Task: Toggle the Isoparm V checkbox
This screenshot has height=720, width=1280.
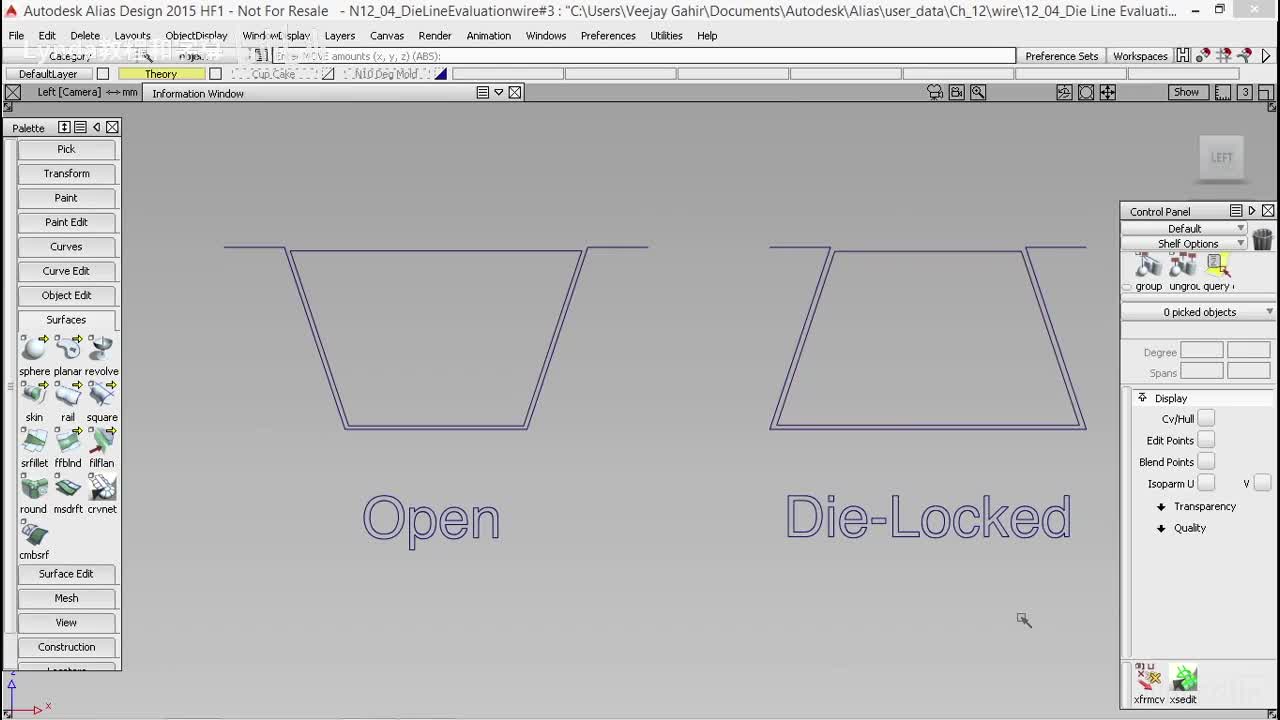Action: [x=1262, y=484]
